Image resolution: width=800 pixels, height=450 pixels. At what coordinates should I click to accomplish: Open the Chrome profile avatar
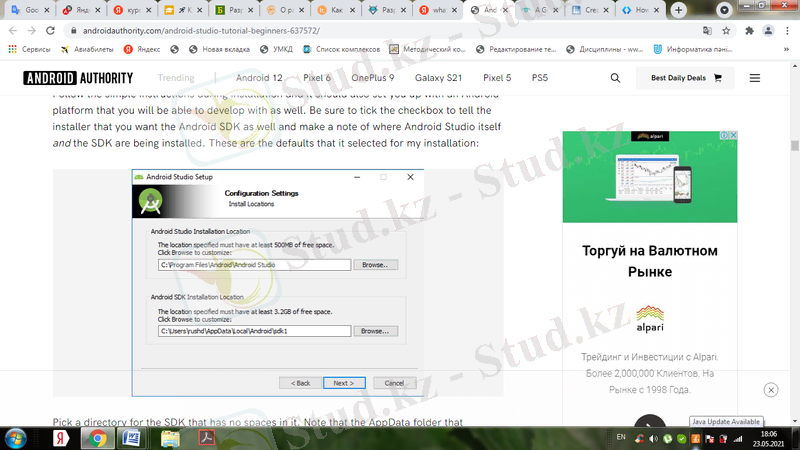768,31
